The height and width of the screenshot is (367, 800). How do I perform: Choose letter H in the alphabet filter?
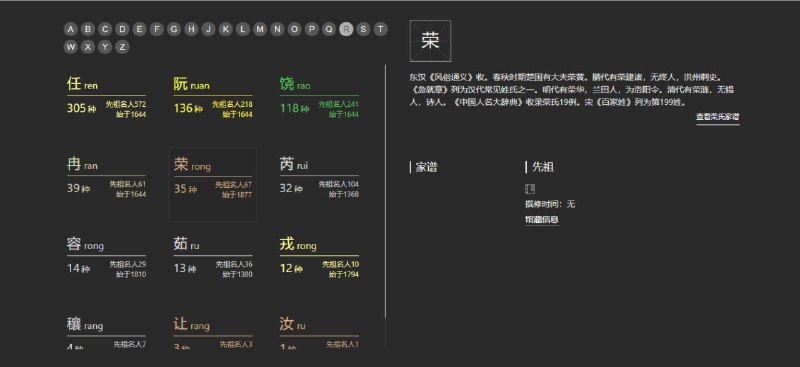click(x=191, y=29)
